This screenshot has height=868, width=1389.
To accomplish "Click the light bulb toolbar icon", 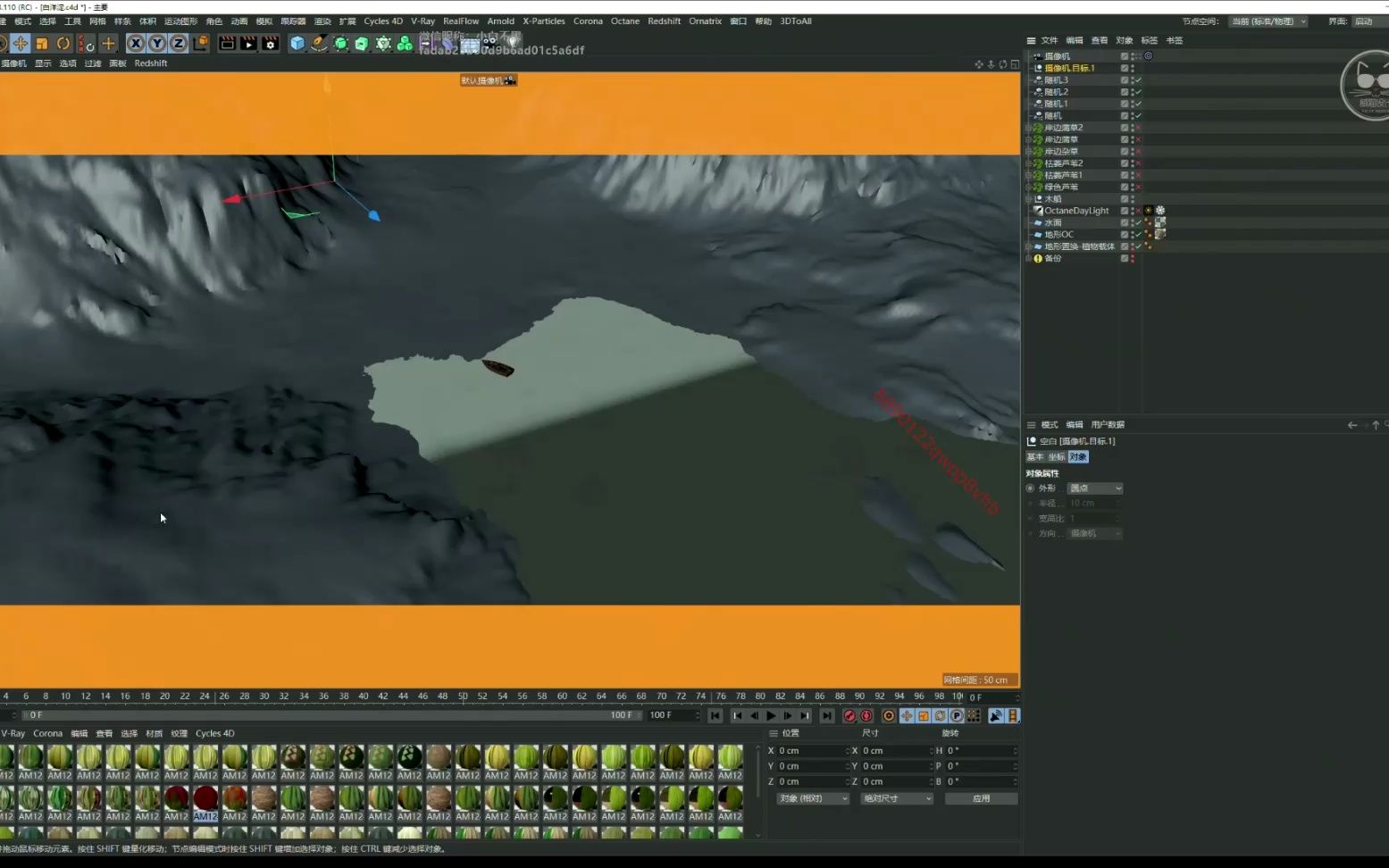I will click(512, 41).
